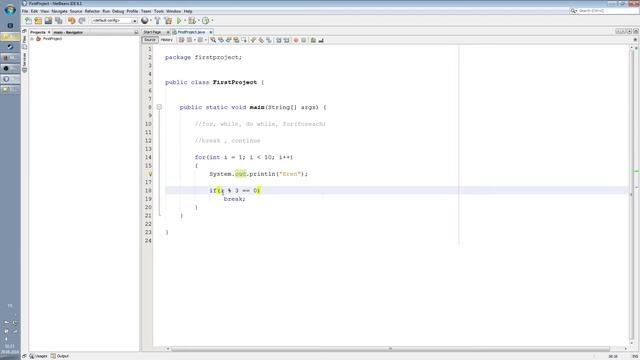Click the Find Previous Occurrence icon
This screenshot has width=640, height=360.
[x=221, y=40]
